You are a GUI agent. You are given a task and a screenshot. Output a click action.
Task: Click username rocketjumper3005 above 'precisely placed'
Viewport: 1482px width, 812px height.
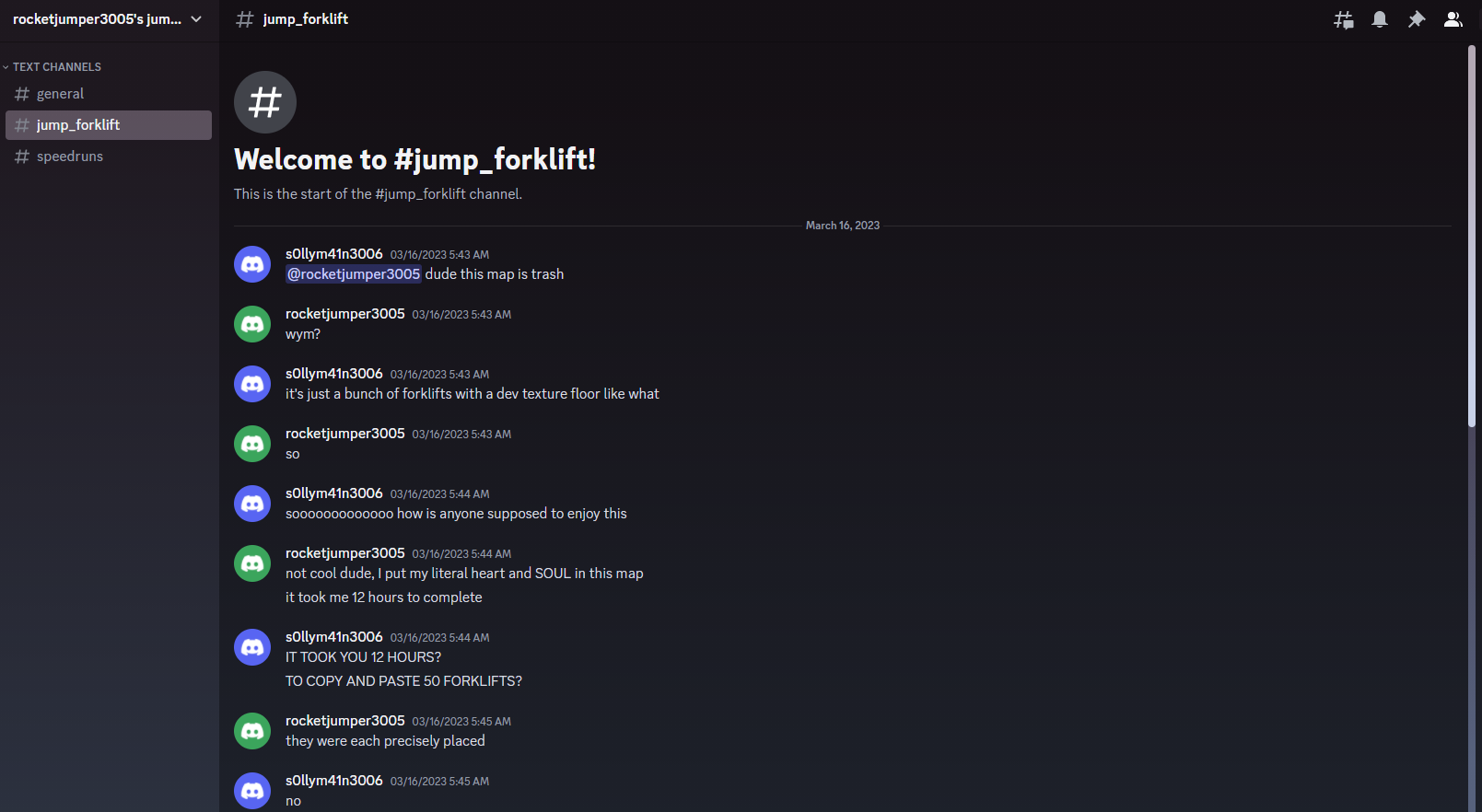pyautogui.click(x=345, y=721)
